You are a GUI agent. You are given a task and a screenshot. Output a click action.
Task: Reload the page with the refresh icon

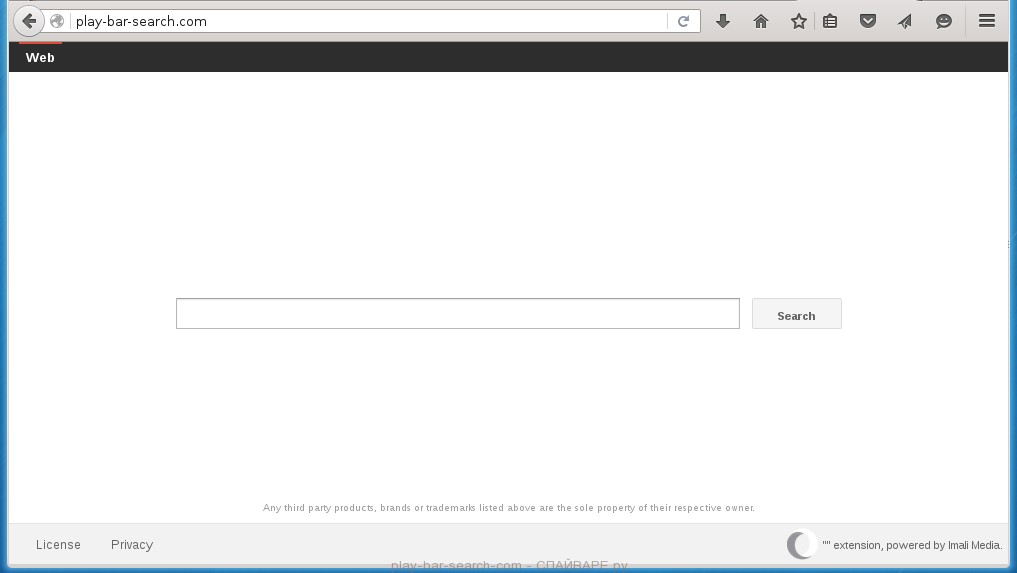pyautogui.click(x=683, y=21)
